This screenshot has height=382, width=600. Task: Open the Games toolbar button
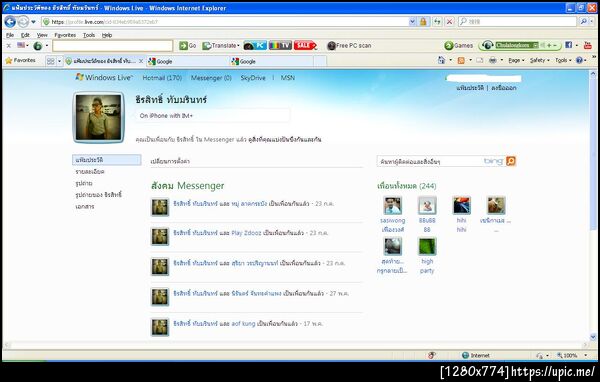459,46
